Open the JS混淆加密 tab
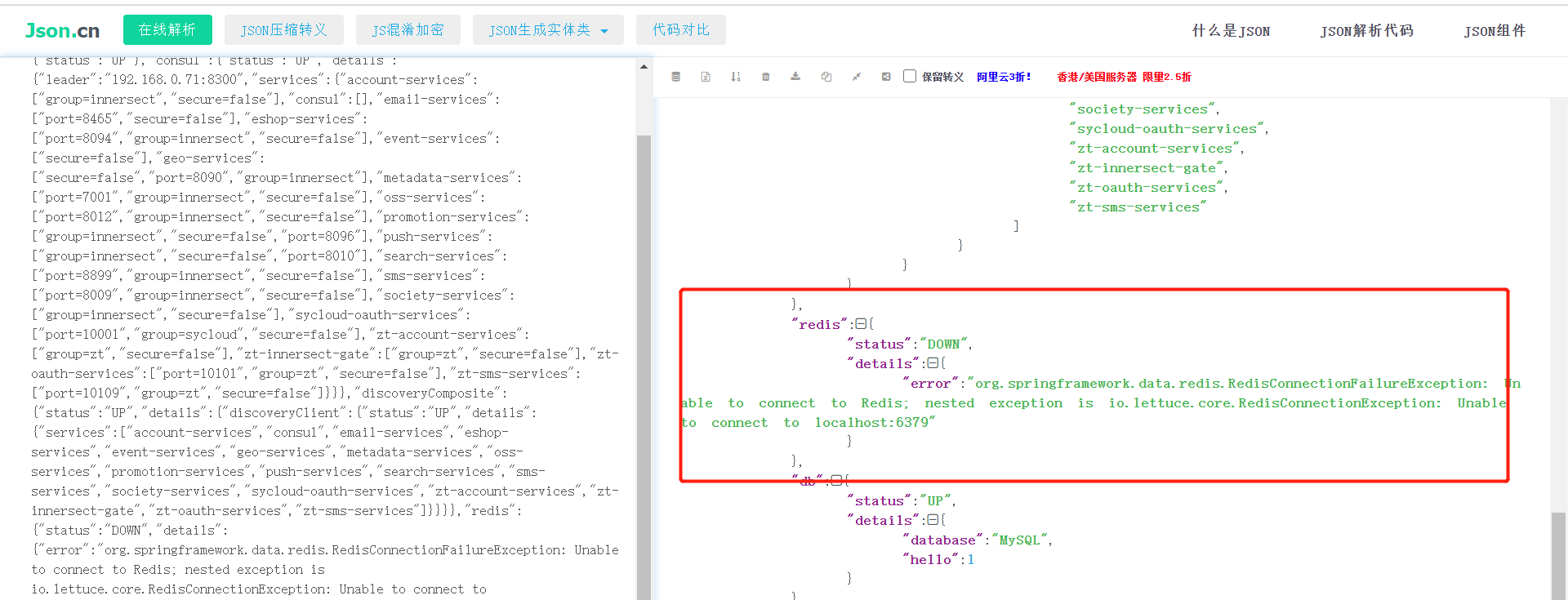The width and height of the screenshot is (1568, 600). tap(408, 29)
